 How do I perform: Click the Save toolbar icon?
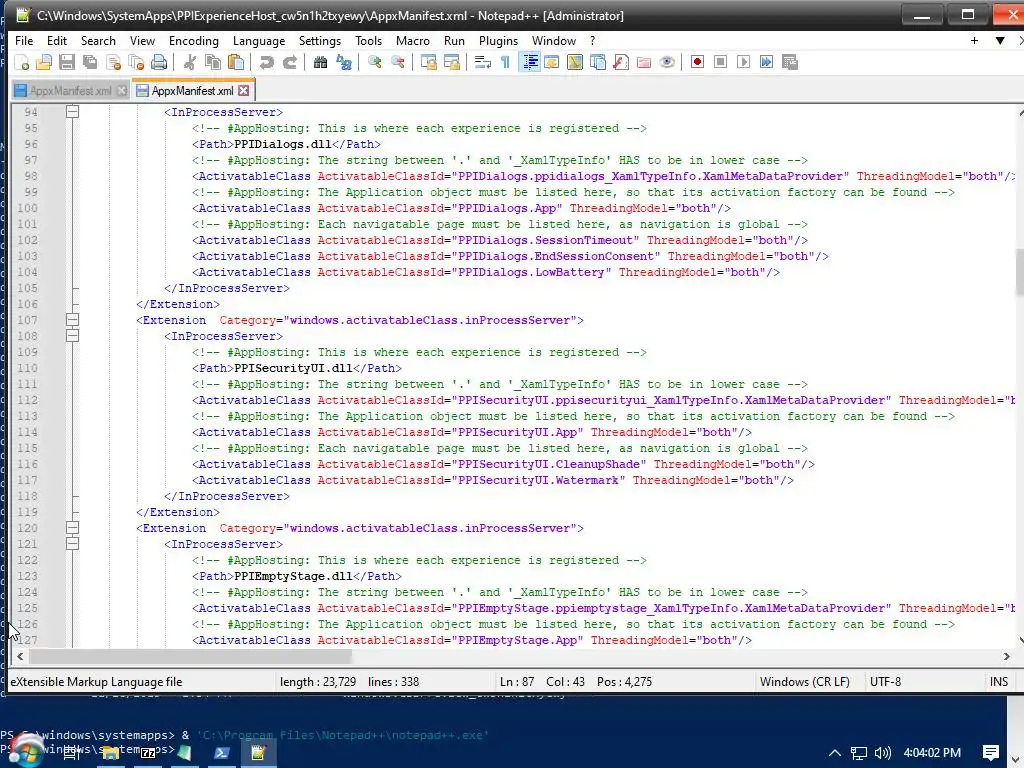pyautogui.click(x=67, y=62)
